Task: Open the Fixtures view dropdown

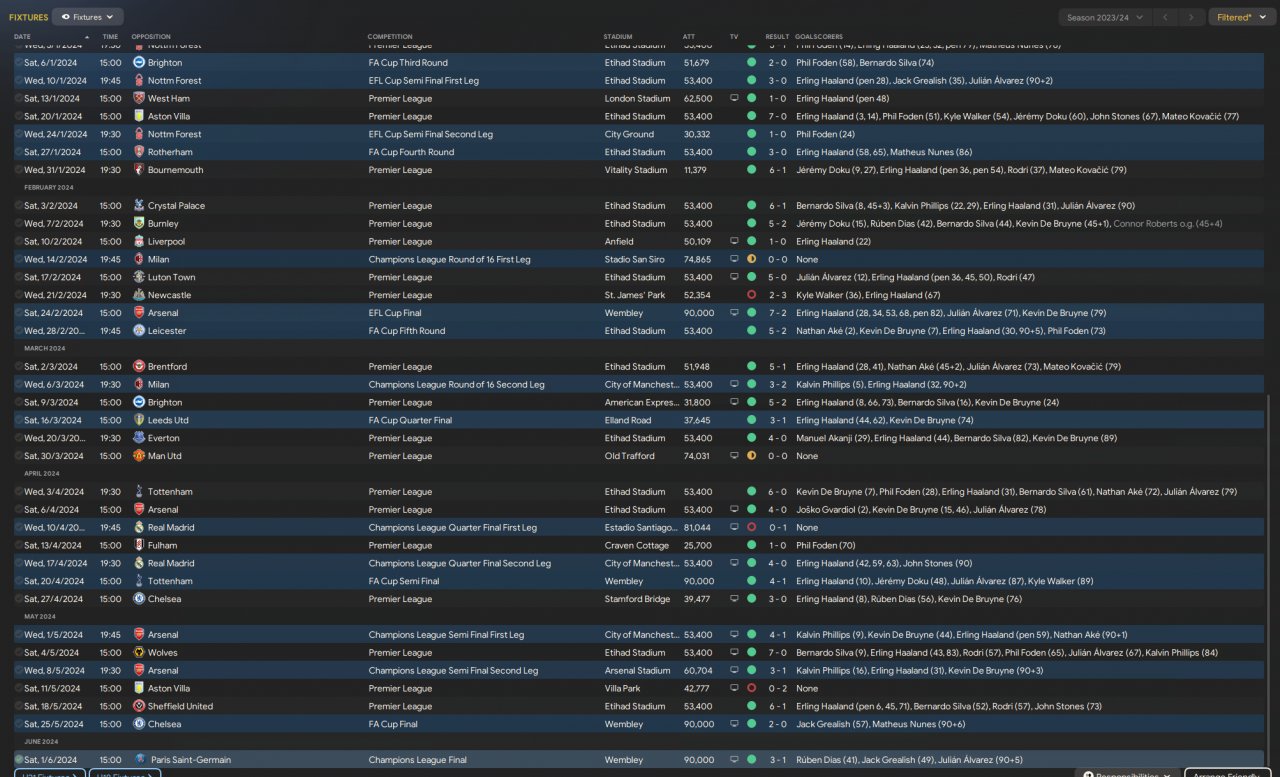Action: [88, 17]
